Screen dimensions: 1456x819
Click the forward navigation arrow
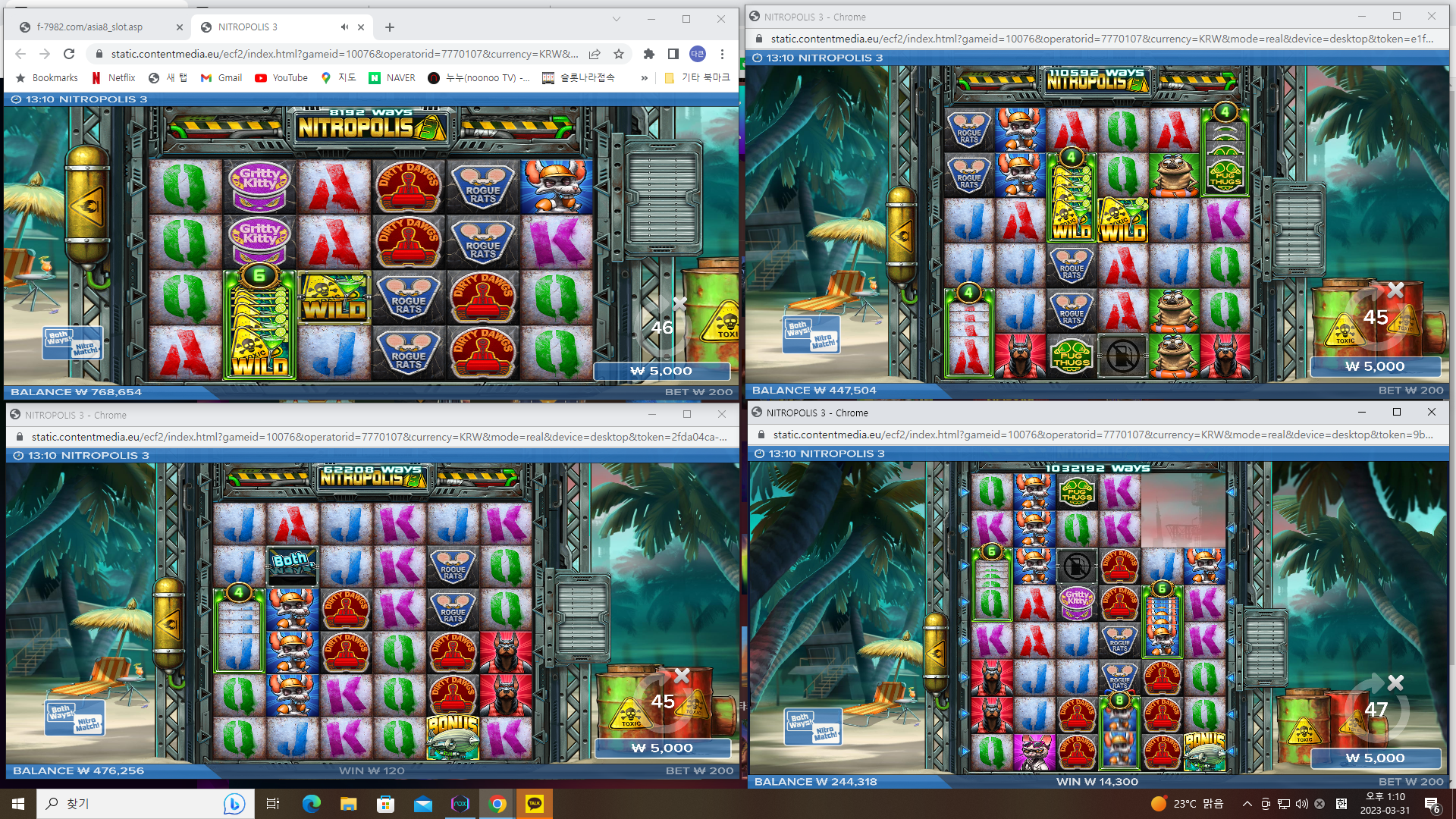click(45, 54)
